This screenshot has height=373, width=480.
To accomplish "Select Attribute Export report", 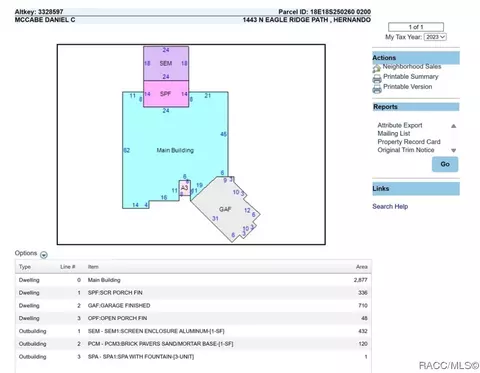I will [400, 125].
